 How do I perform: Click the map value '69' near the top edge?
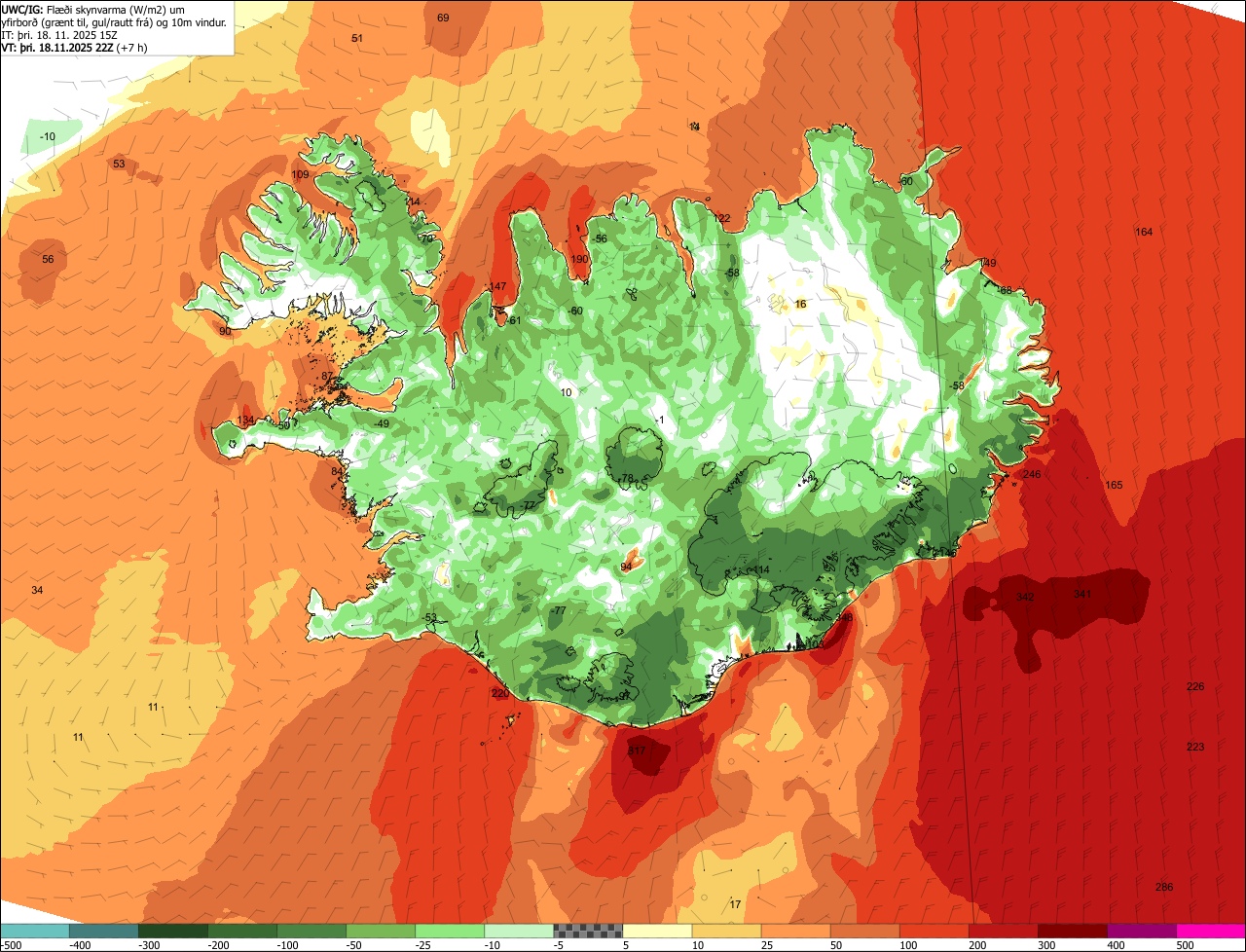(x=443, y=18)
